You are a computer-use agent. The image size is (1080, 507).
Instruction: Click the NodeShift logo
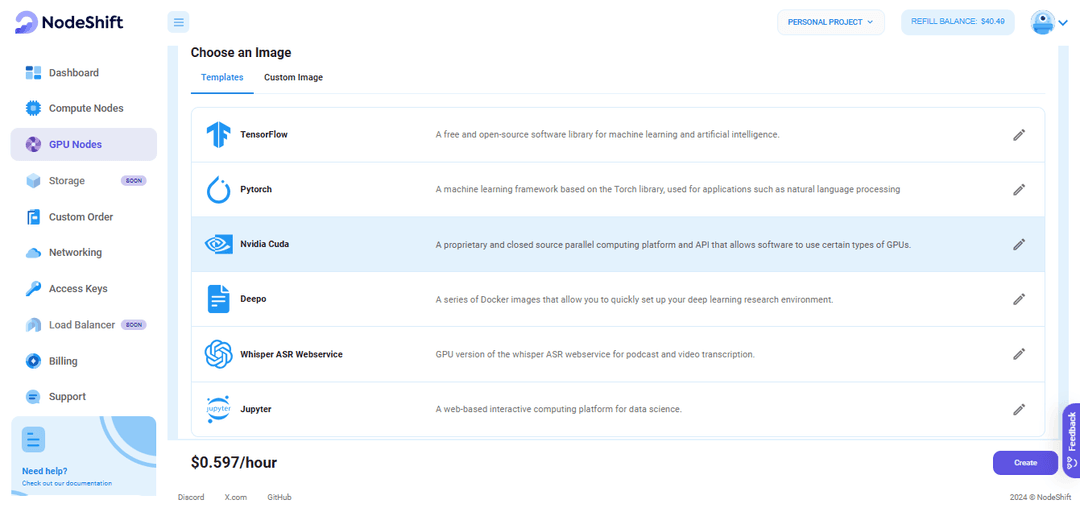click(x=69, y=22)
